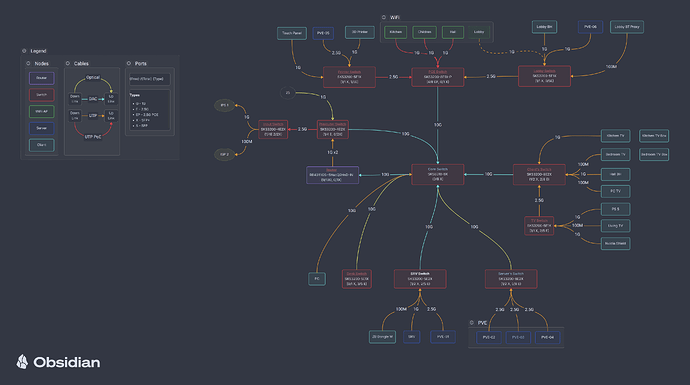This screenshot has width=690, height=385.
Task: Select the Lobby BT Proxy node
Action: pyautogui.click(x=627, y=27)
